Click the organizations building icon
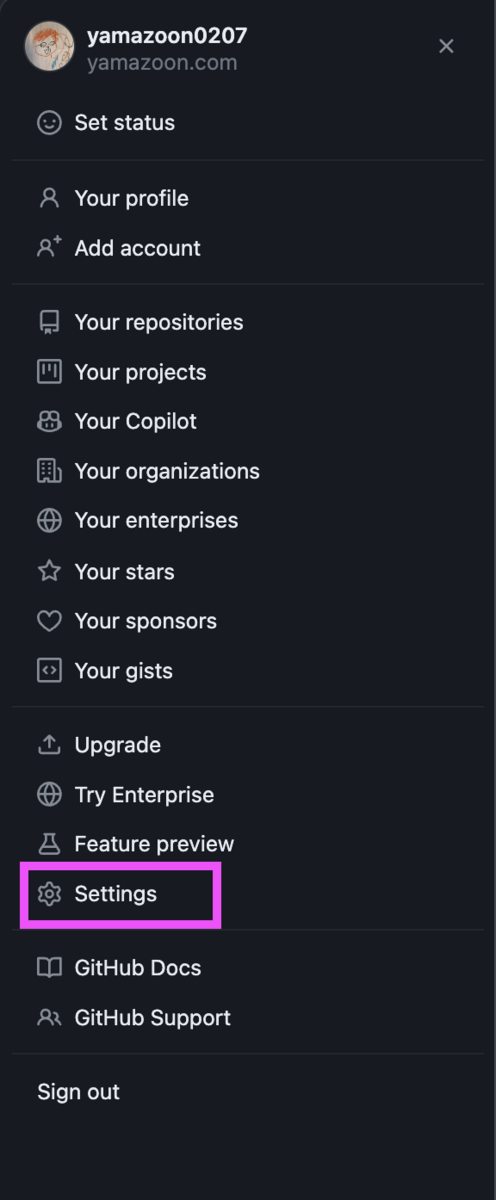 pyautogui.click(x=49, y=471)
